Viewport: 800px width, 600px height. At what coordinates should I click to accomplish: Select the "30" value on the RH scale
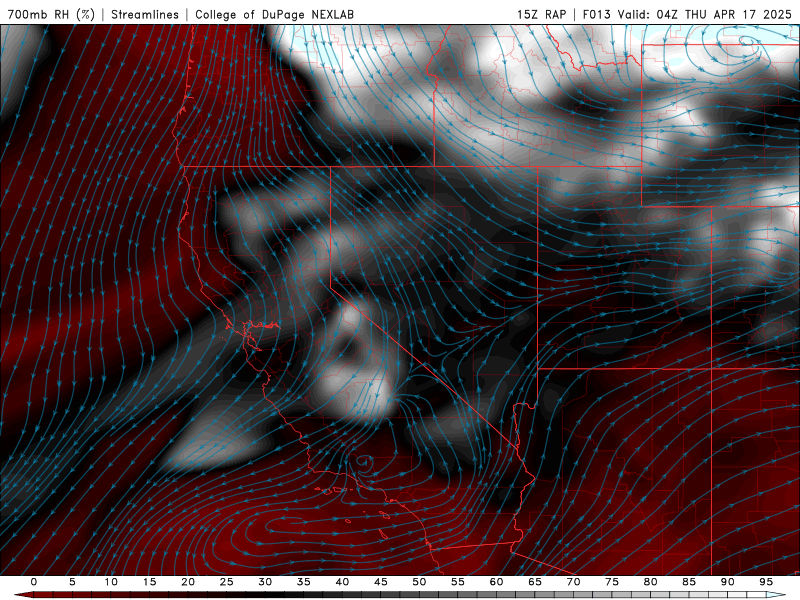pyautogui.click(x=265, y=582)
